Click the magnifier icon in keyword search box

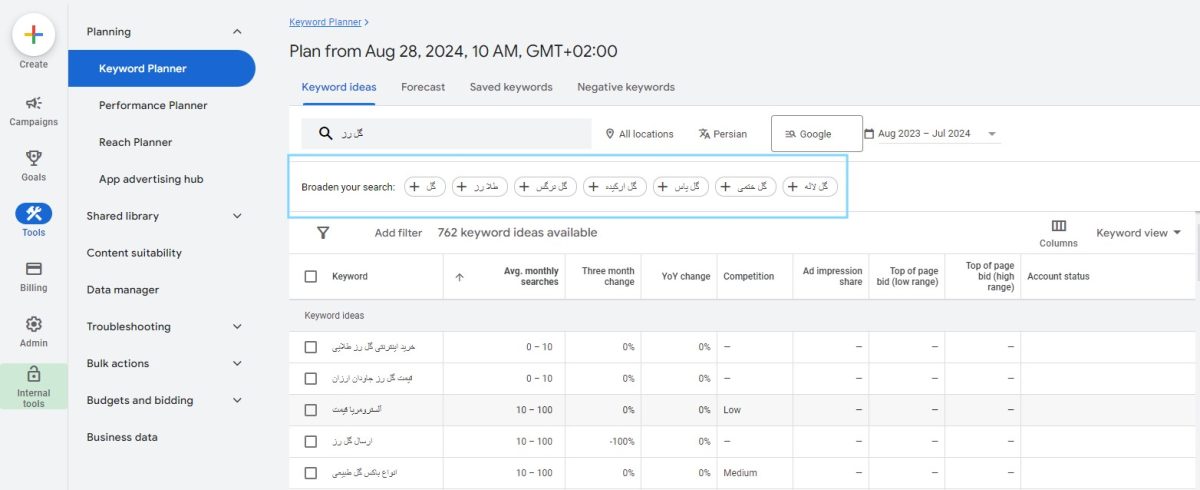point(325,133)
